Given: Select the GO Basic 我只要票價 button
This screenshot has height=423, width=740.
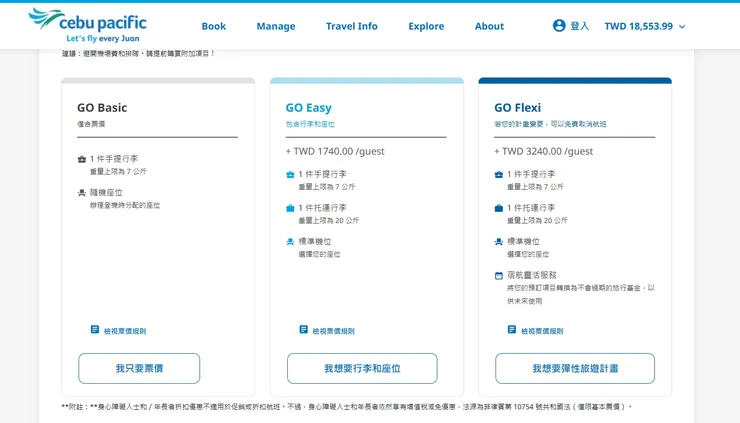Looking at the screenshot, I should pos(139,368).
